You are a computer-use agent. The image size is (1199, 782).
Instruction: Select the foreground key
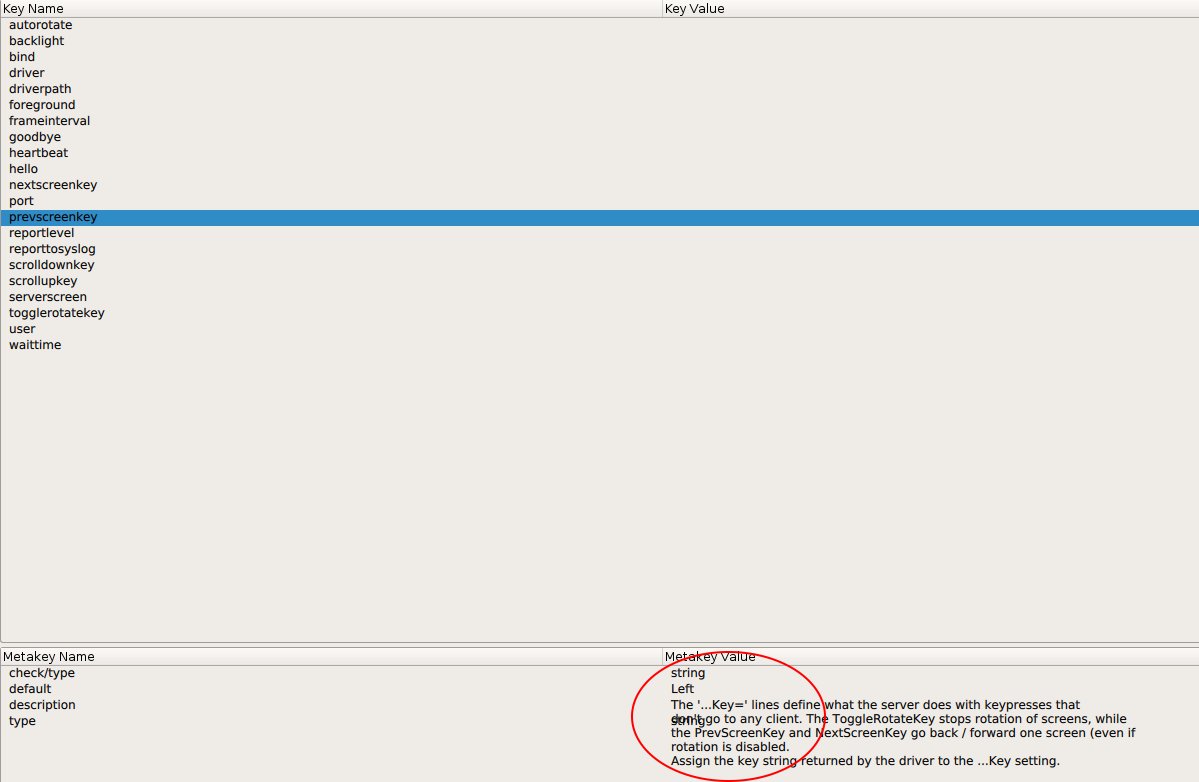[x=42, y=104]
